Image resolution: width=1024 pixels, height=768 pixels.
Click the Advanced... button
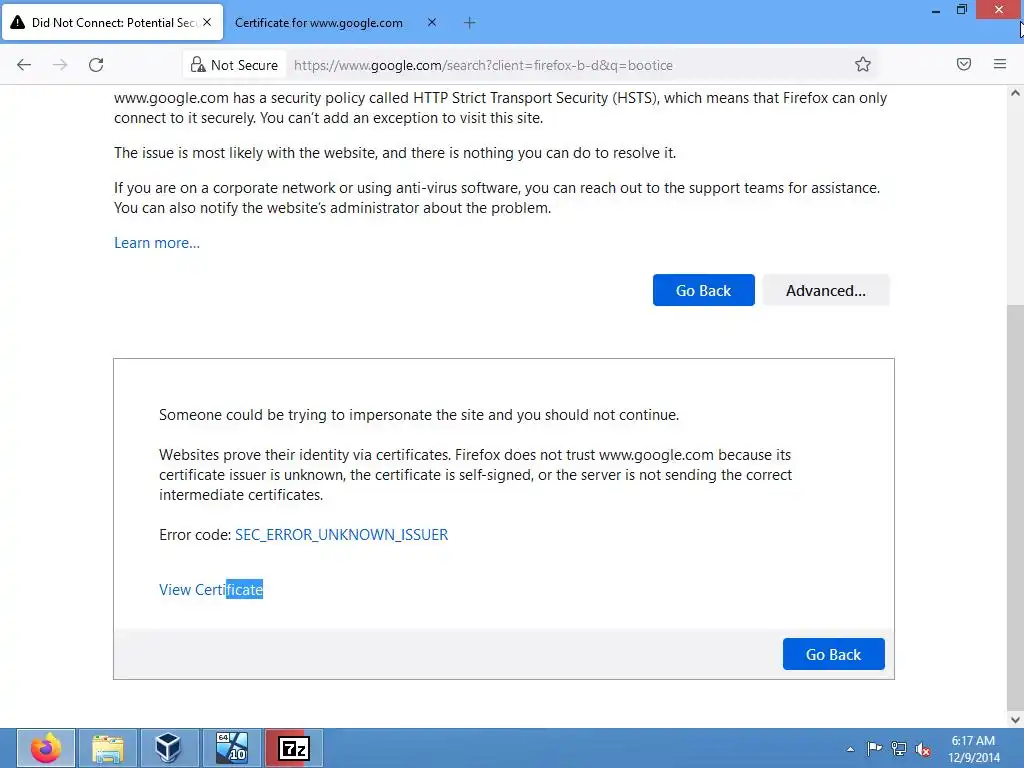pos(825,291)
